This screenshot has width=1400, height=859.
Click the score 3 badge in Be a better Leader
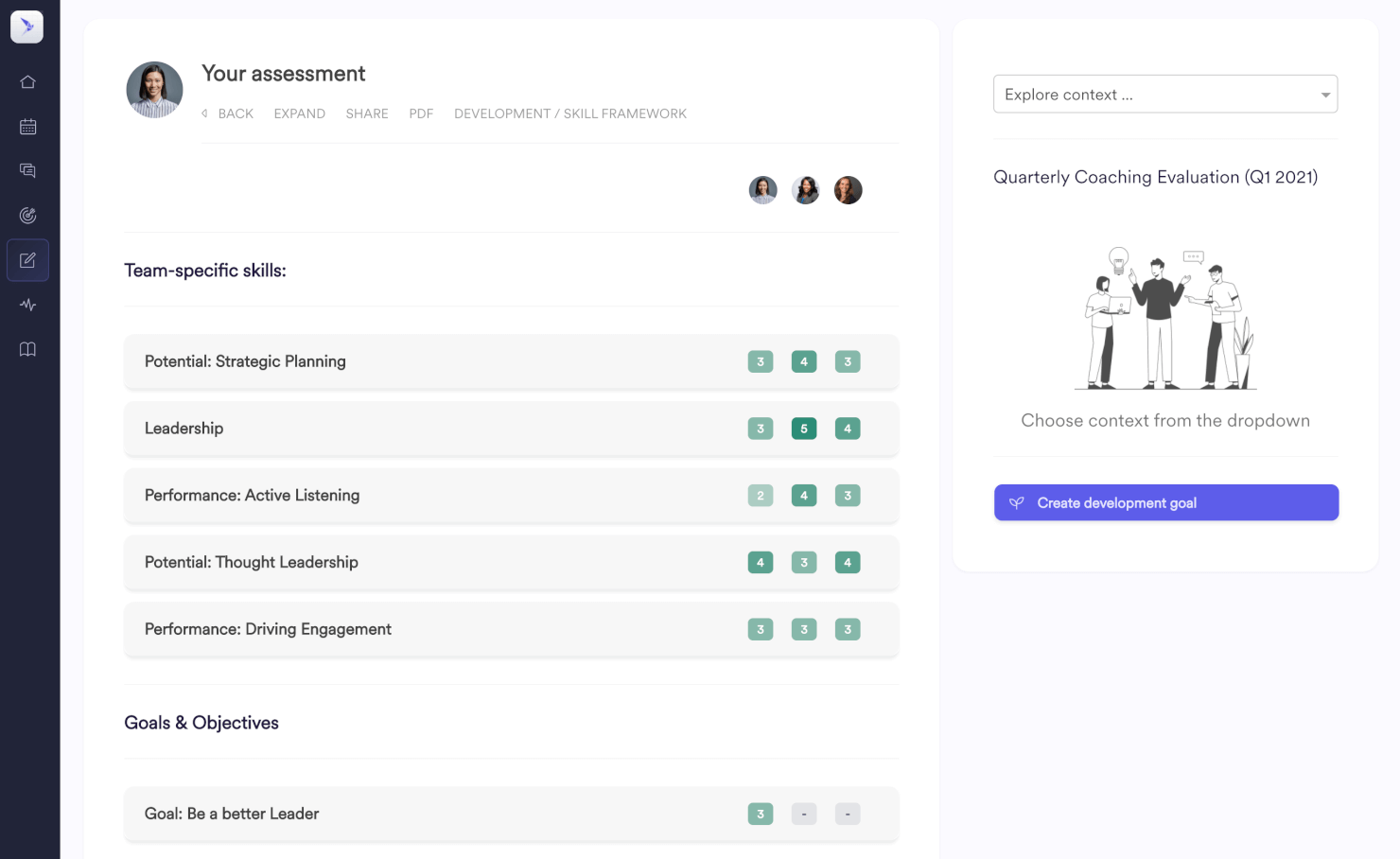[761, 814]
